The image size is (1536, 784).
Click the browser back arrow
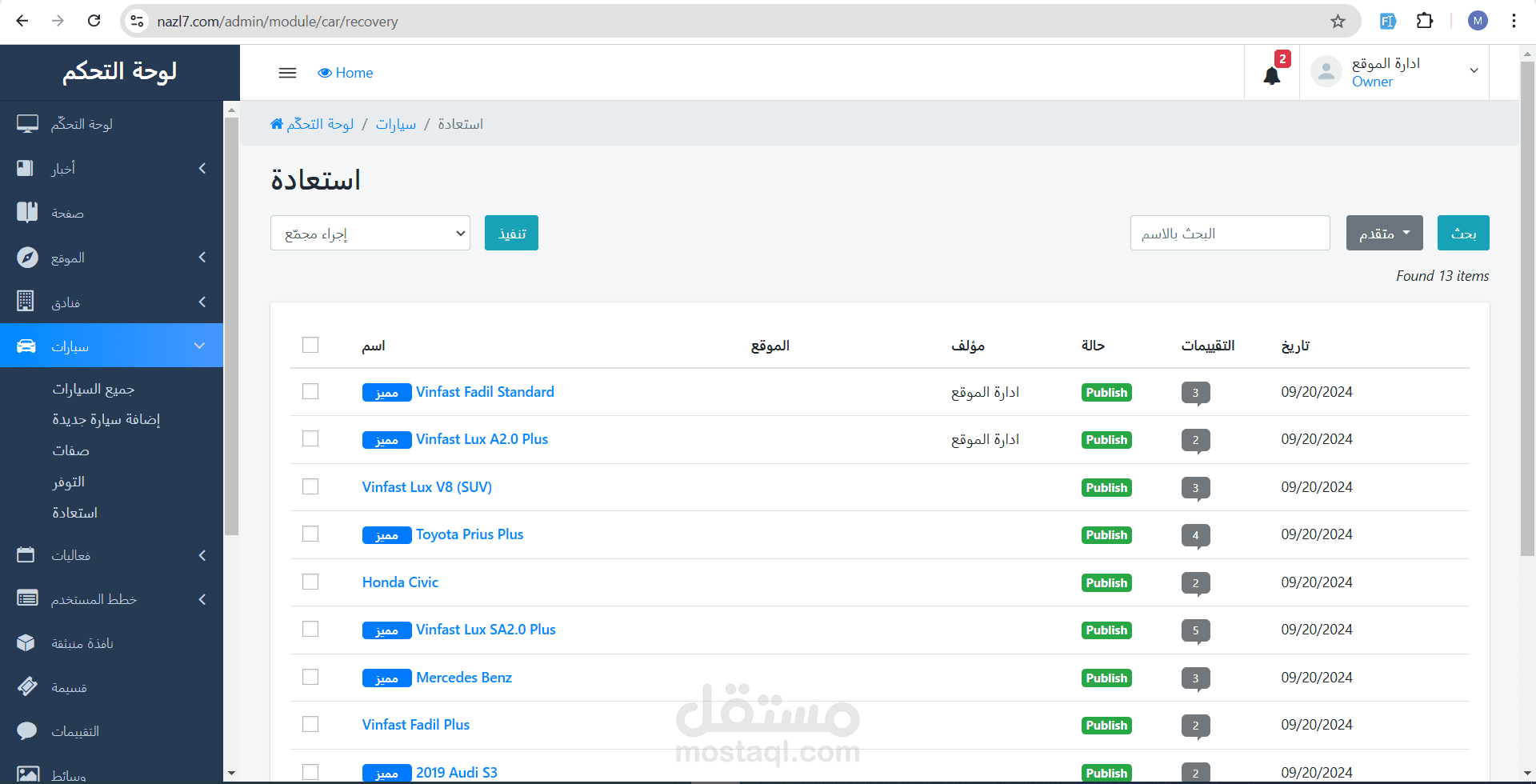coord(22,21)
